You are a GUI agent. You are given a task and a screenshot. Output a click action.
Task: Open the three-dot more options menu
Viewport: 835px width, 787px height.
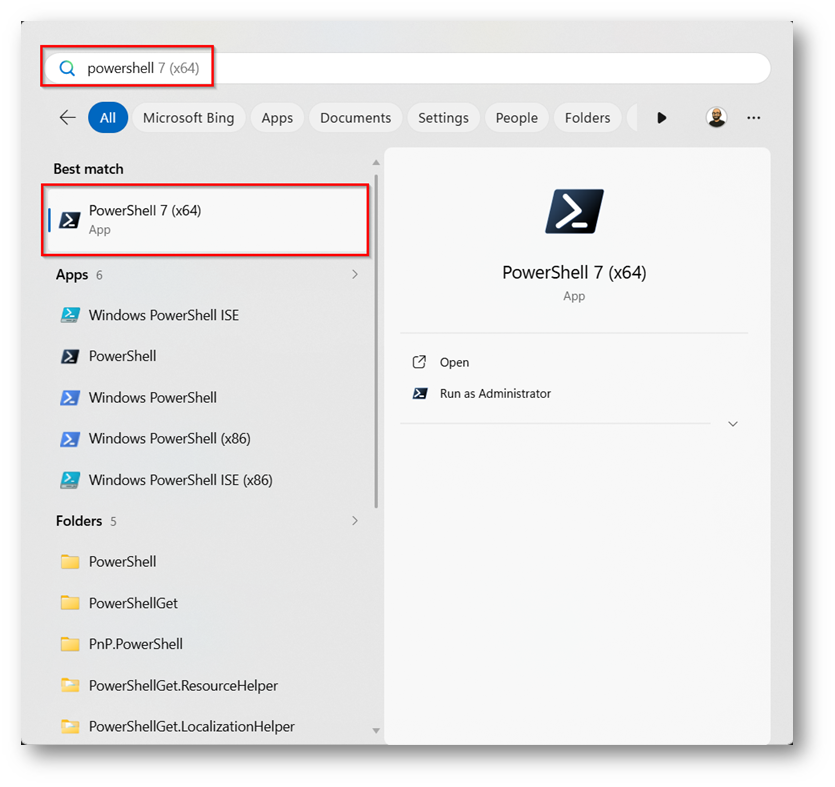coord(754,117)
